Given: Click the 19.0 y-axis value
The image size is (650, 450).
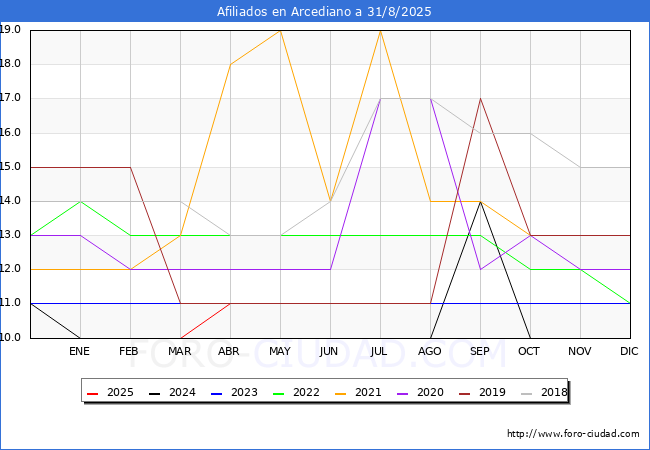Looking at the screenshot, I should (x=10, y=29).
